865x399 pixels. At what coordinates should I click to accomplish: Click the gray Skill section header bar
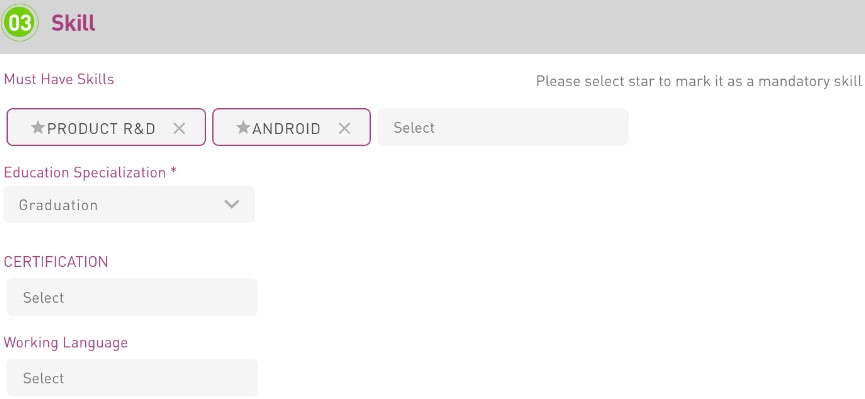click(x=432, y=26)
